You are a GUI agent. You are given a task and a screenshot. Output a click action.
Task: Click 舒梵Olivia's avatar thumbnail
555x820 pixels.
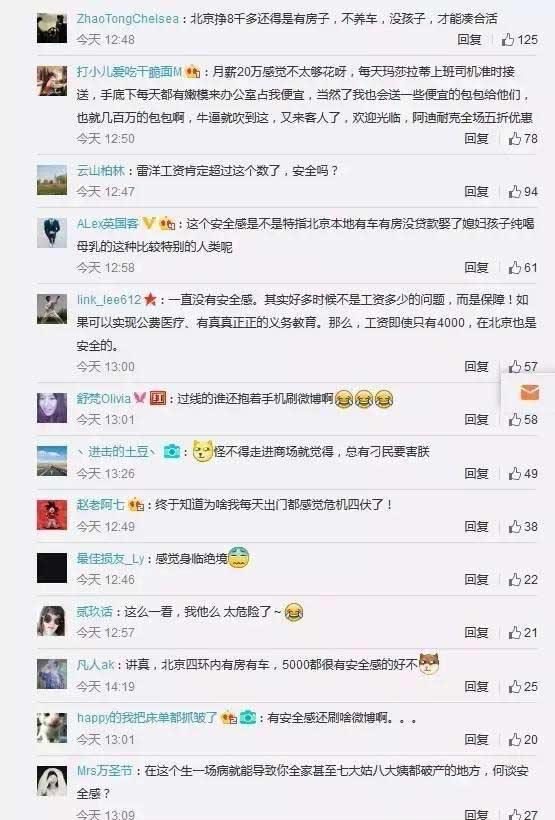tap(52, 408)
